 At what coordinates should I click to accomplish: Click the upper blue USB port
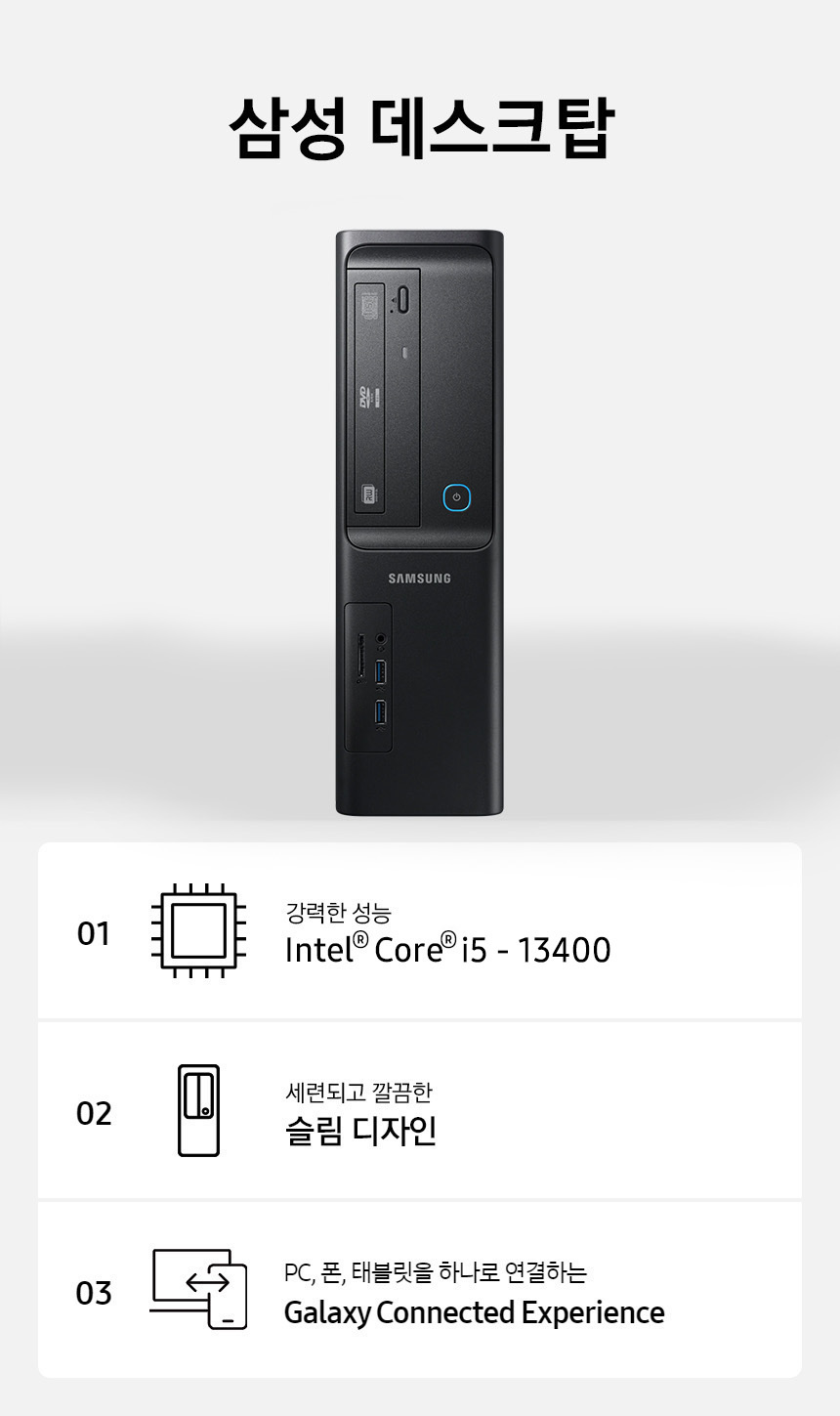coord(381,672)
